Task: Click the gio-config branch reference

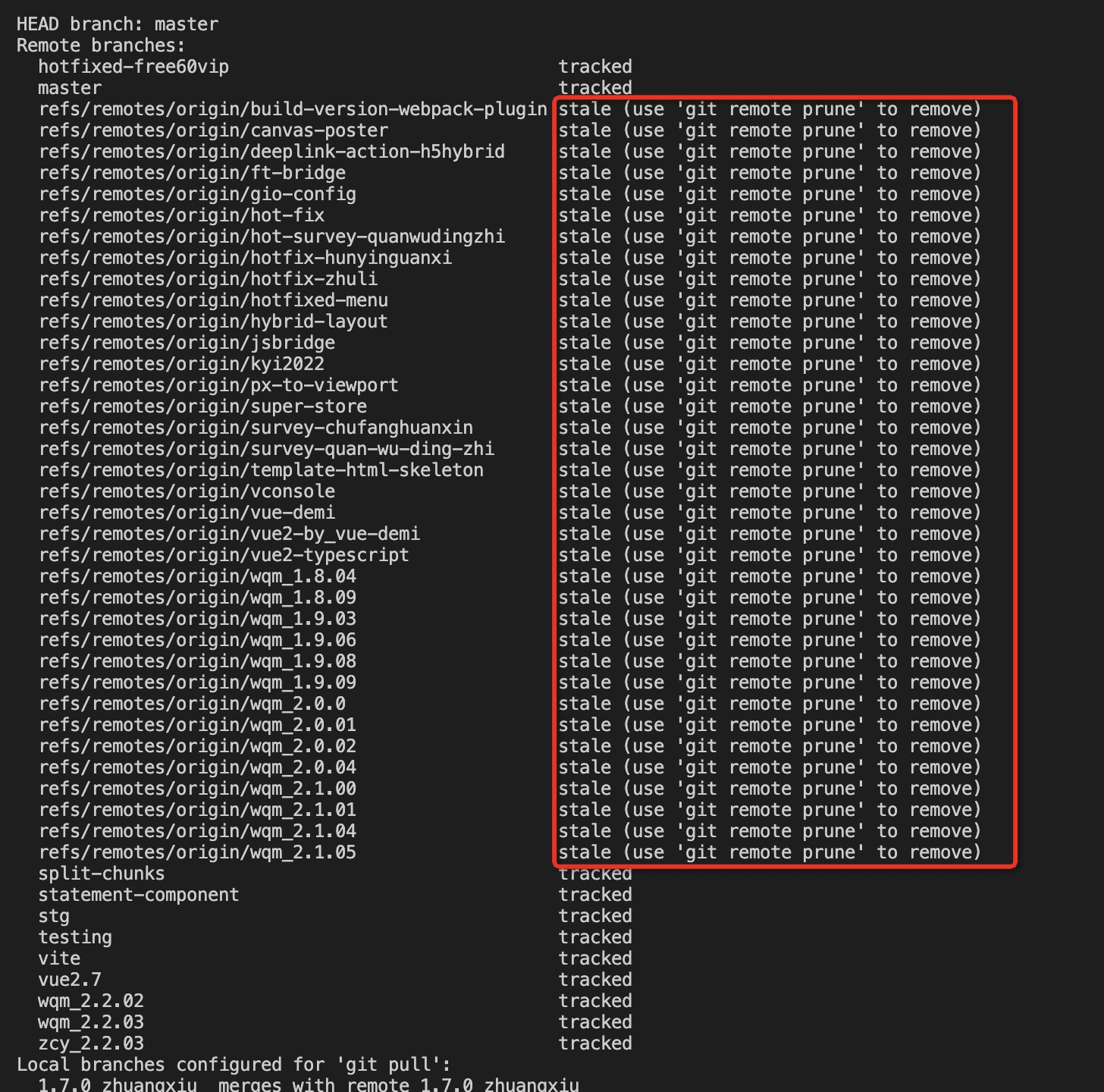Action: [197, 194]
